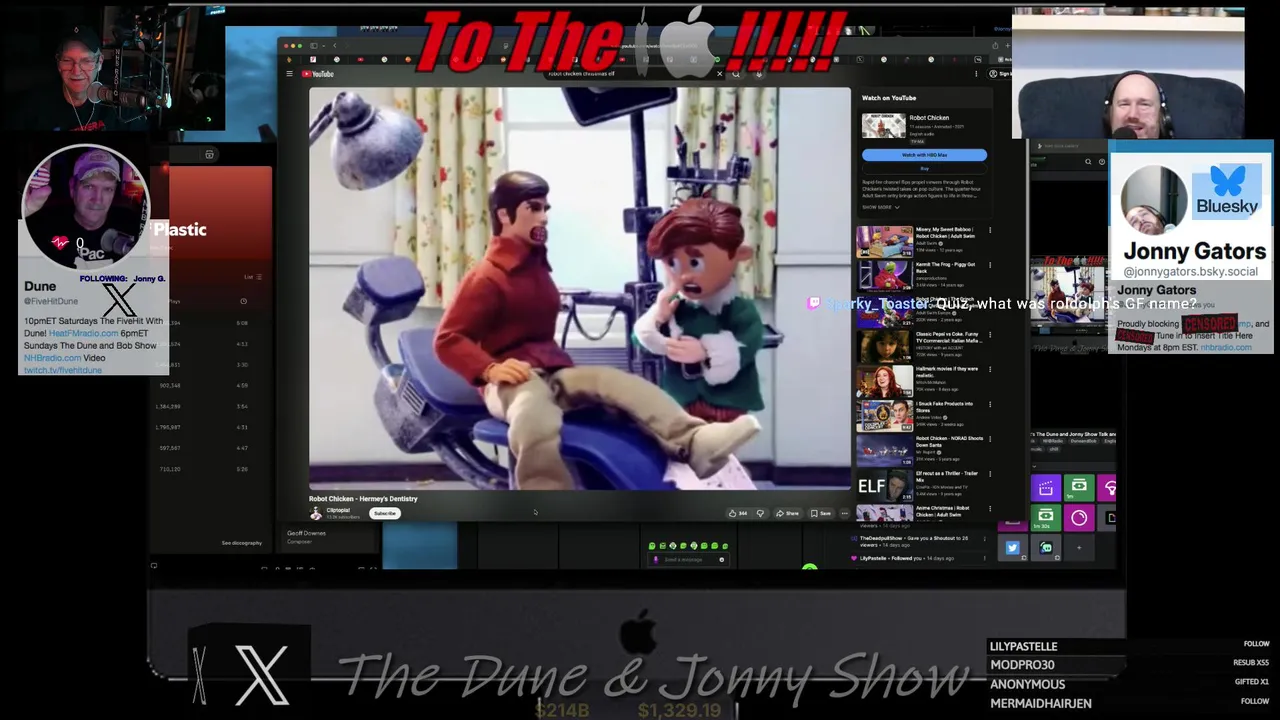Viewport: 1280px width, 720px height.
Task: Open options menu for 'Elf recut as a Thriller'
Action: click(990, 473)
